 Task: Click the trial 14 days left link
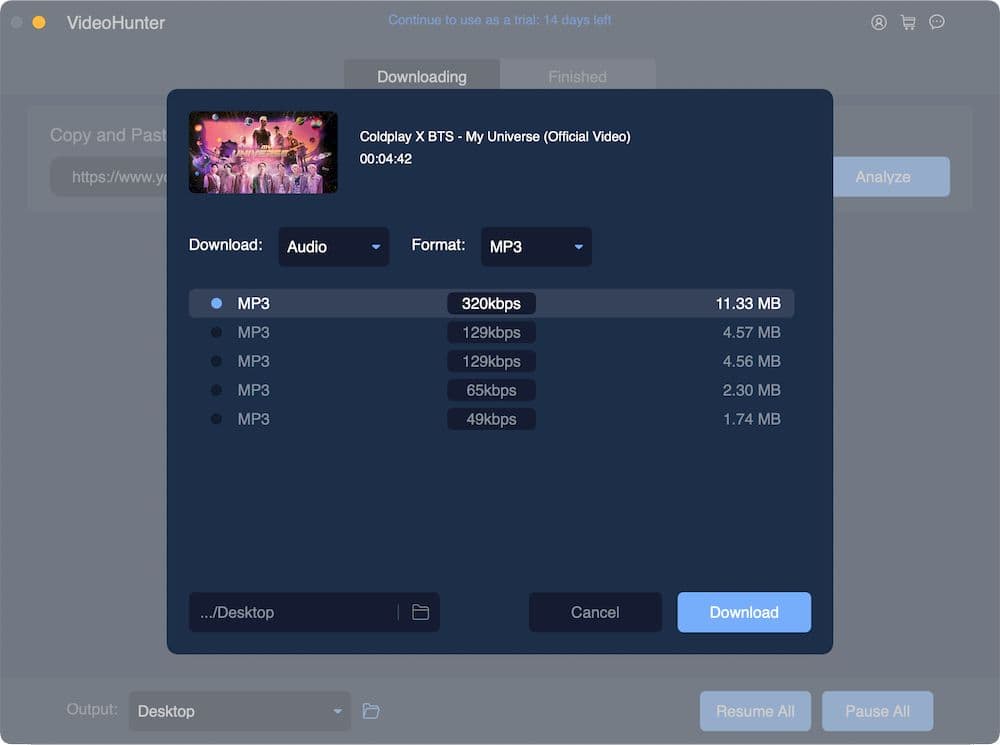pyautogui.click(x=500, y=20)
